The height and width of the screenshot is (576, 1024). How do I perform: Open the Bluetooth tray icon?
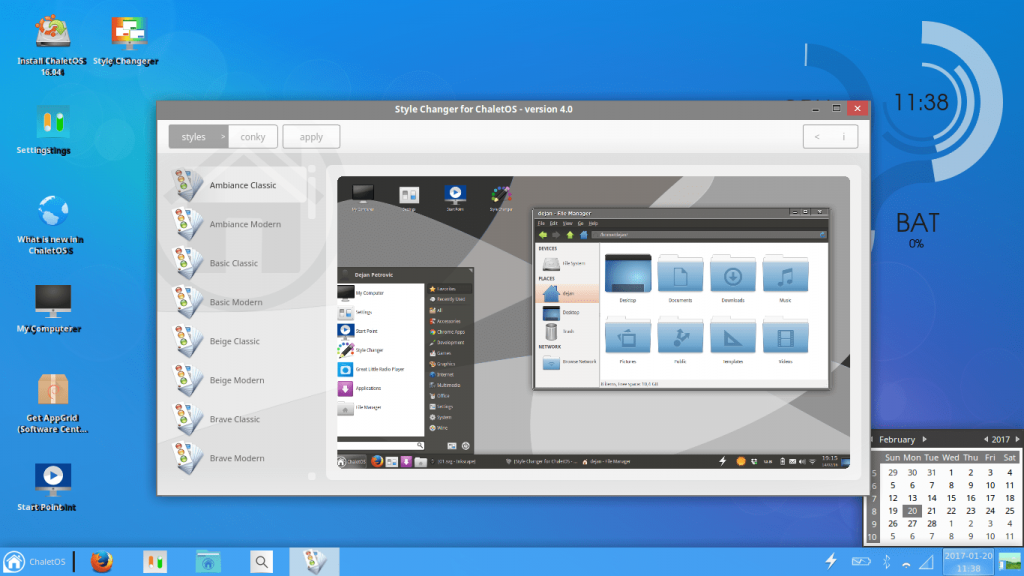(x=886, y=561)
